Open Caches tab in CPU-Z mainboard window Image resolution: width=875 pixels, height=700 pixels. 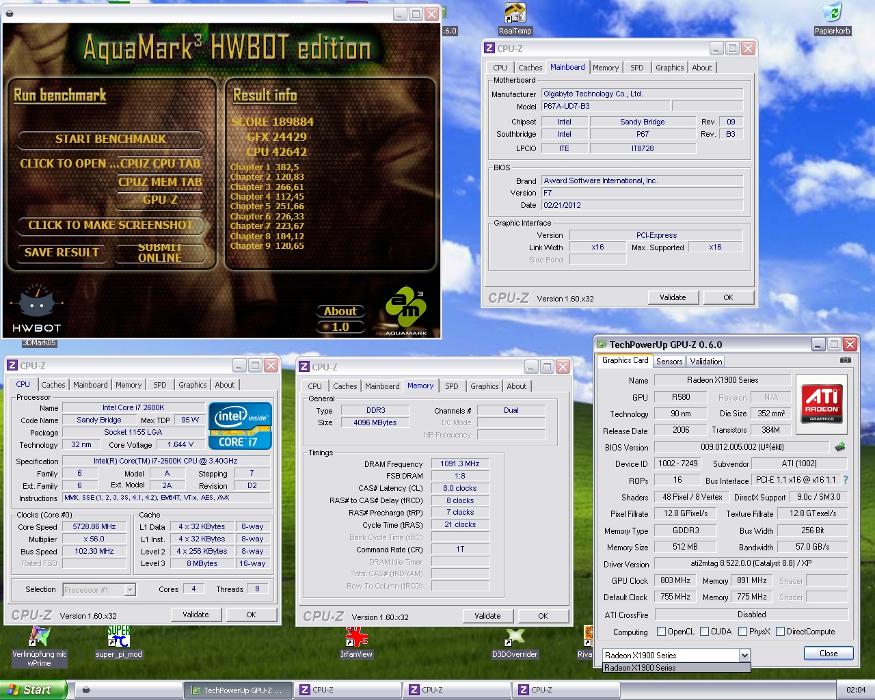[x=530, y=68]
